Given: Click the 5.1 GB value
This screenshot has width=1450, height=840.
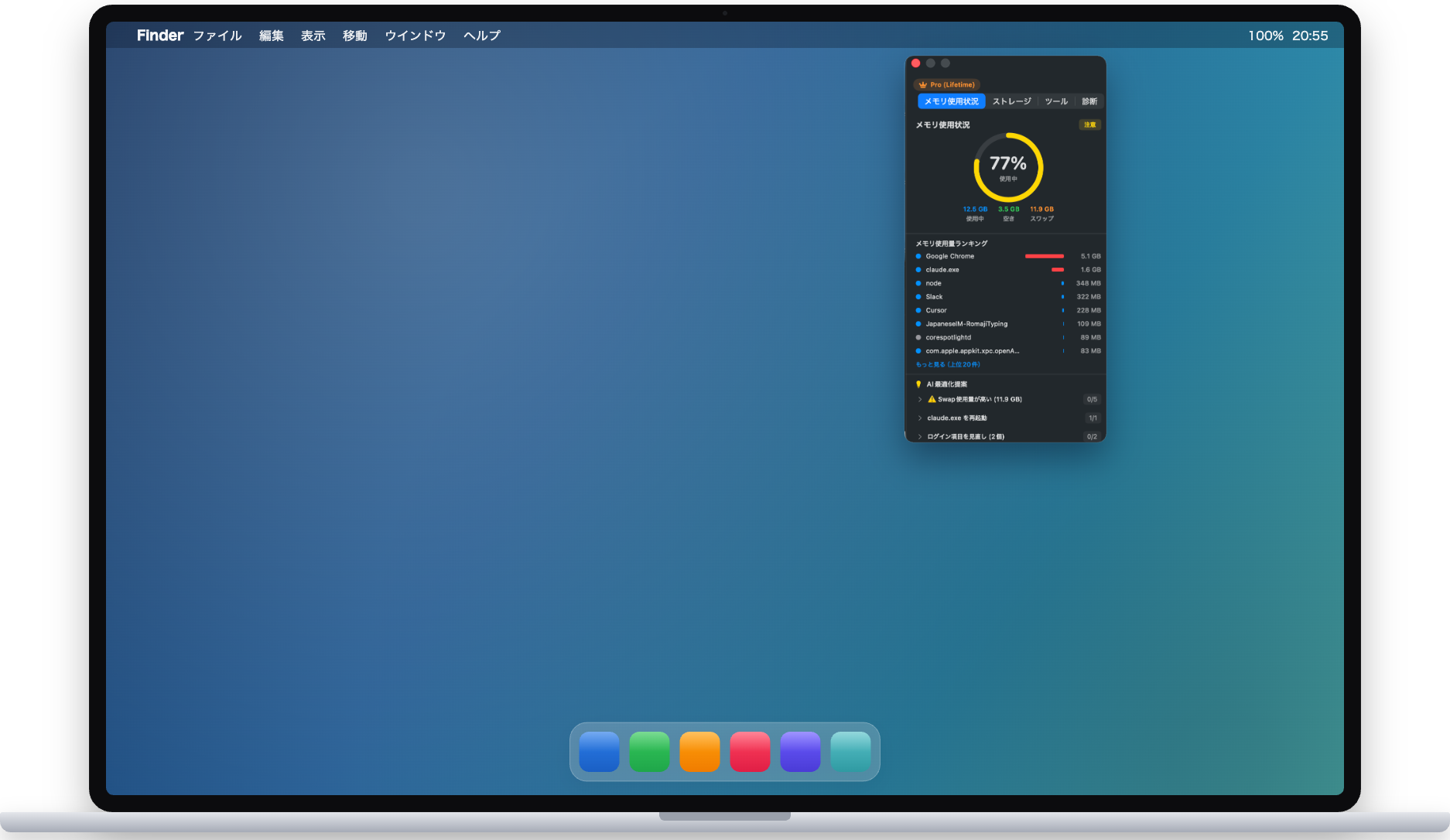Looking at the screenshot, I should tap(1090, 256).
